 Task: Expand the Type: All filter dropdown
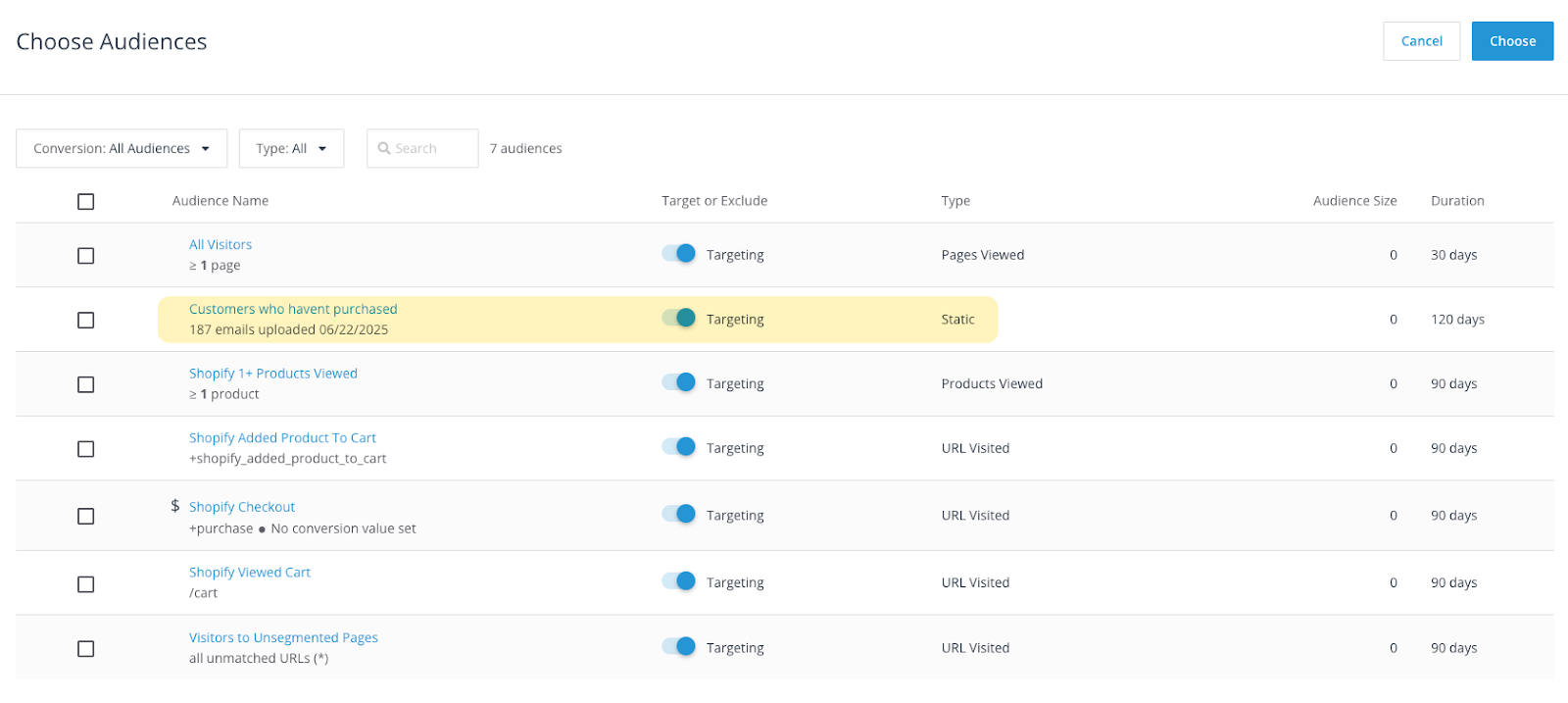[291, 149]
